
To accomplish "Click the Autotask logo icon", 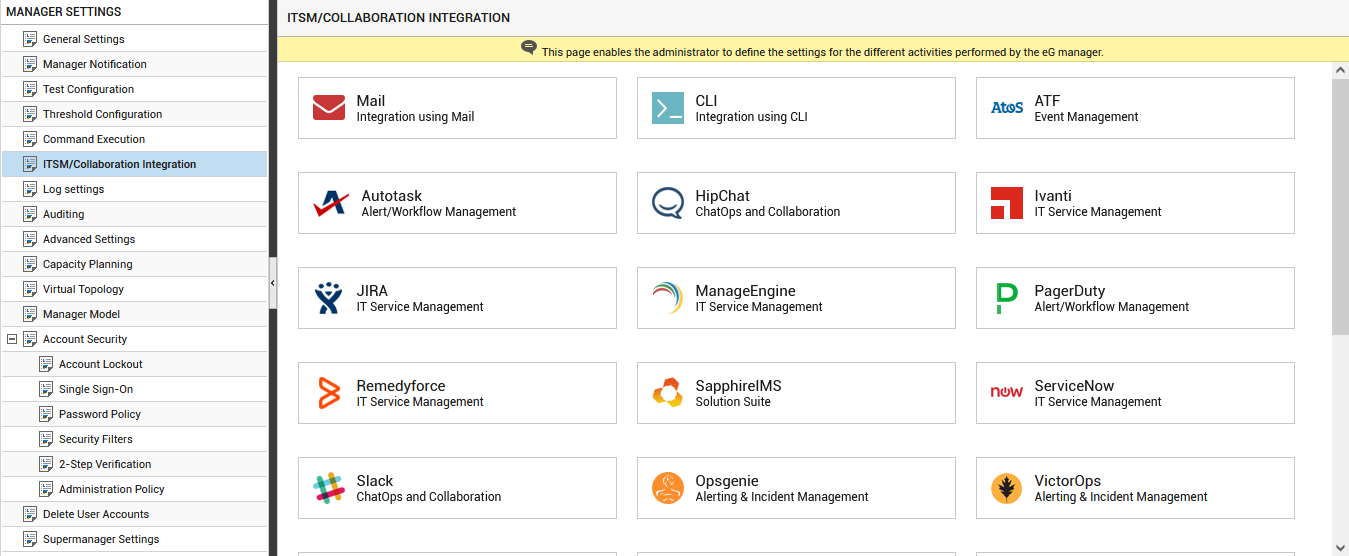I will pos(331,203).
